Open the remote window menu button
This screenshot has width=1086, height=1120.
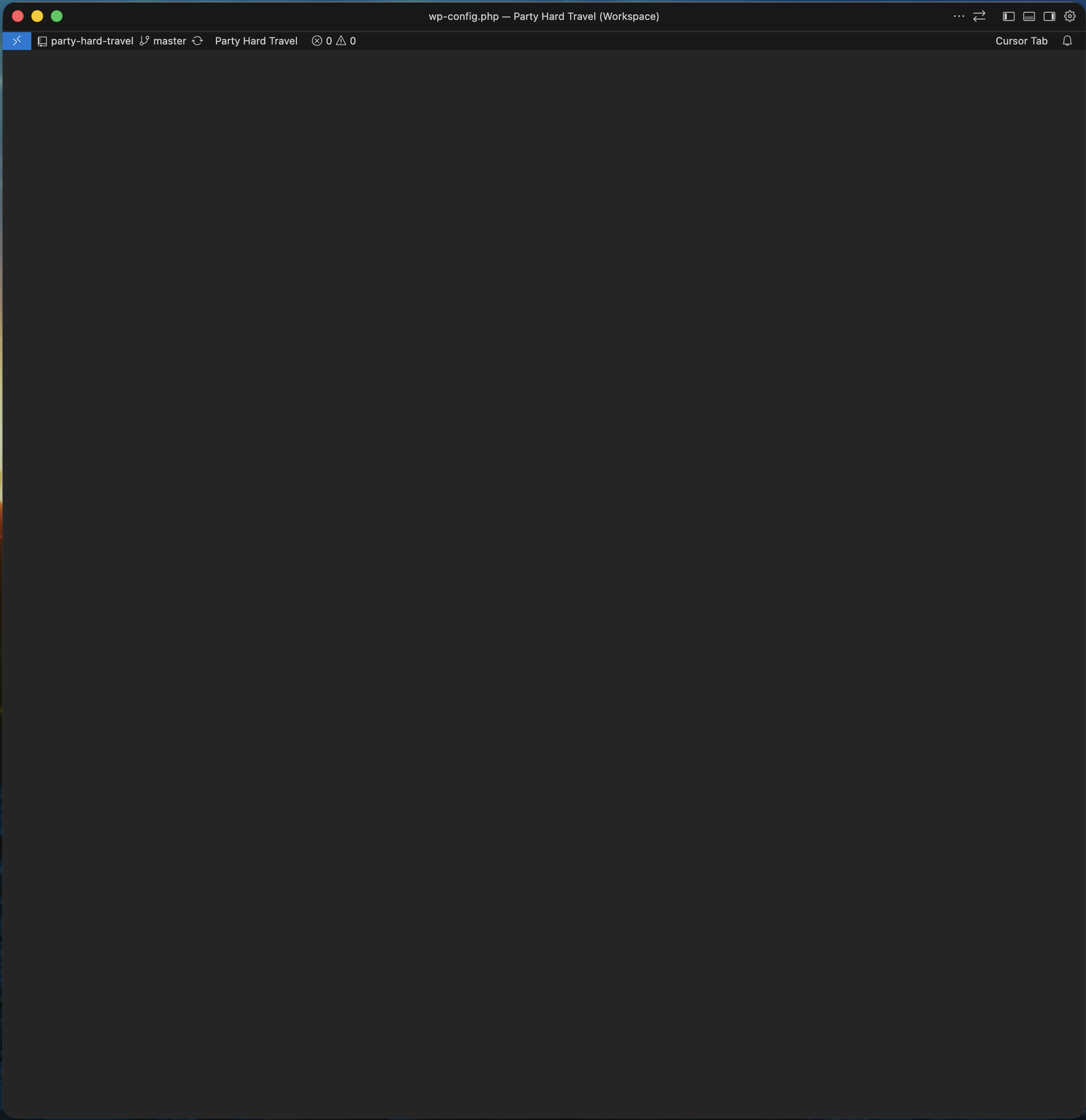(x=17, y=41)
